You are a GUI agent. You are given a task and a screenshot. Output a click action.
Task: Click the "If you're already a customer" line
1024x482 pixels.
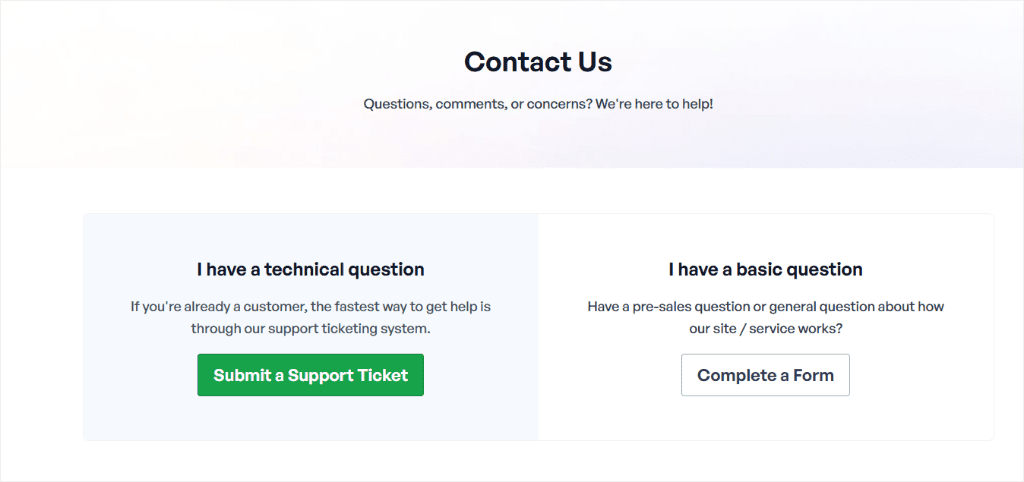click(310, 306)
